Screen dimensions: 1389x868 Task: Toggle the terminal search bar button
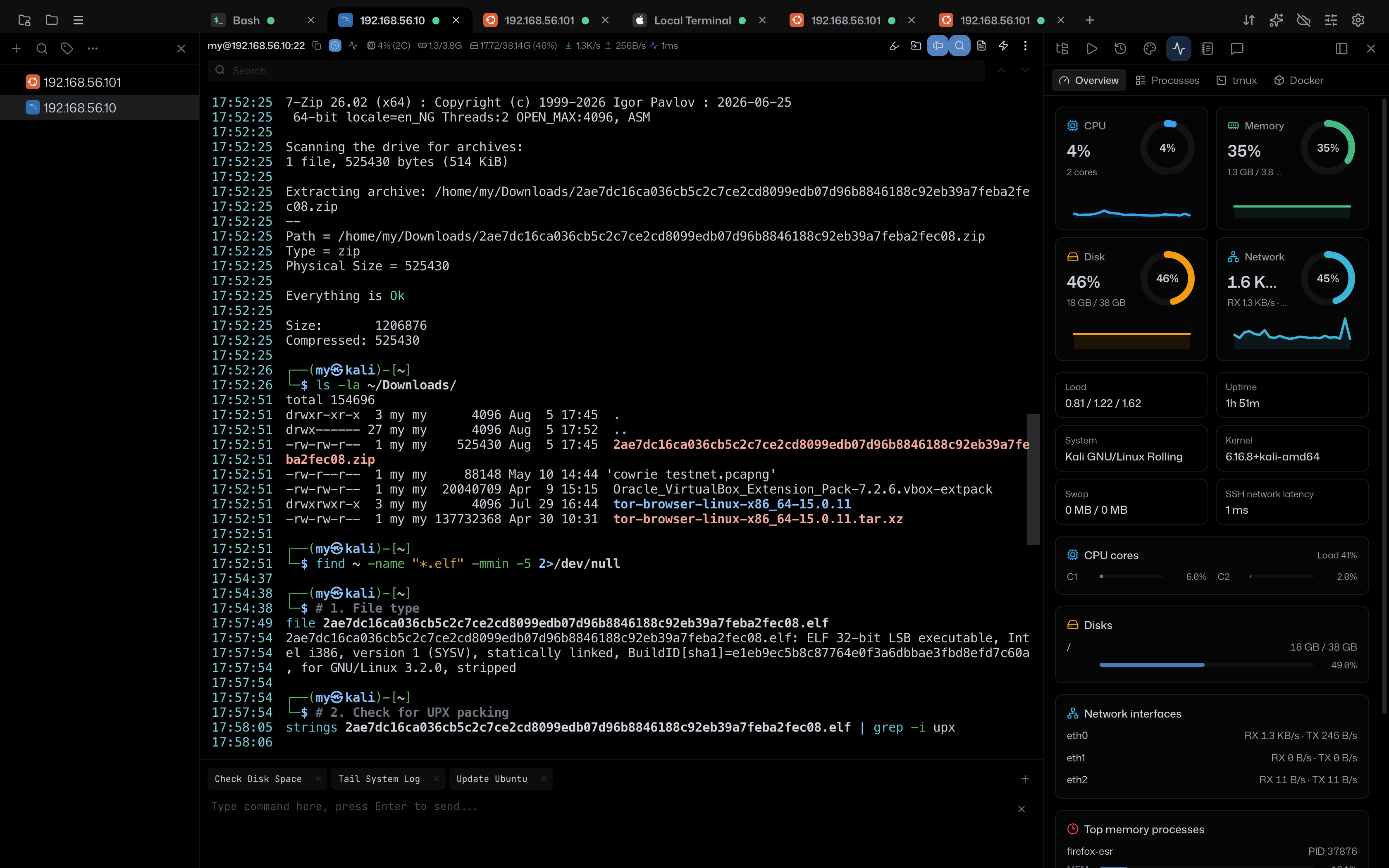959,45
